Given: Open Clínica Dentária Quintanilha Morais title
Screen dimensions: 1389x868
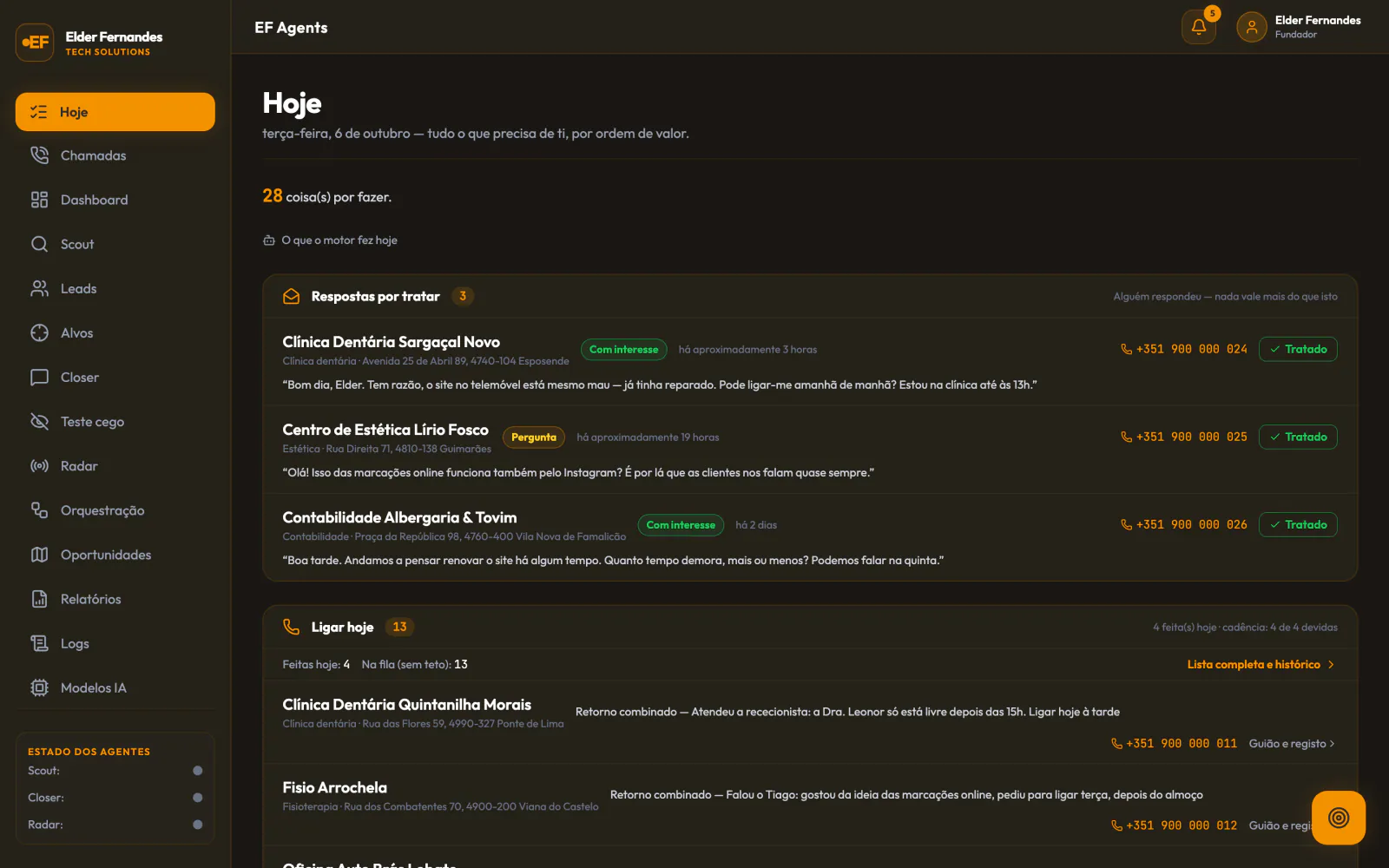Looking at the screenshot, I should point(406,705).
